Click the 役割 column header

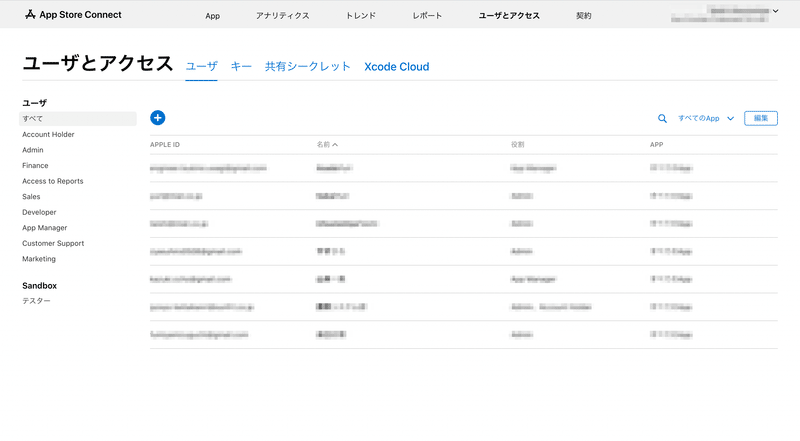tap(517, 144)
